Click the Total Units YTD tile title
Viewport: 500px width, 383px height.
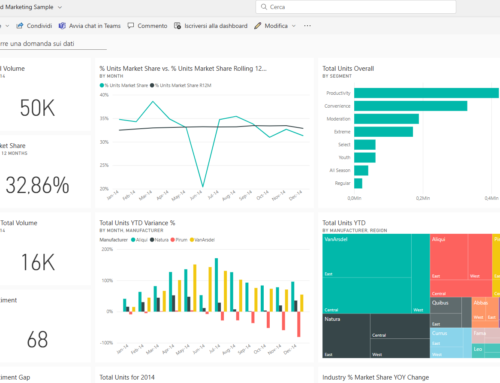click(344, 223)
